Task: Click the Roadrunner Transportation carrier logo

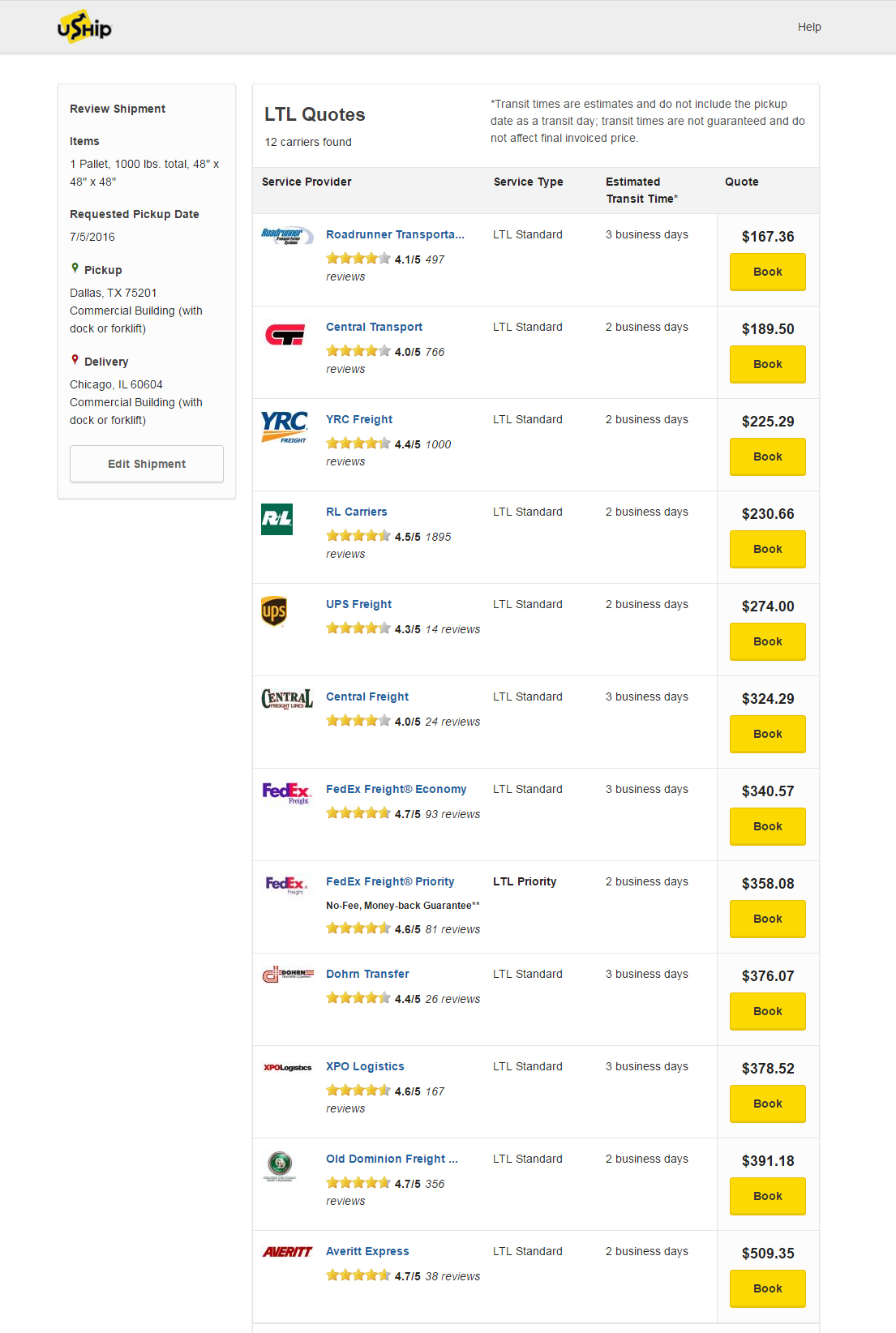Action: [x=286, y=235]
